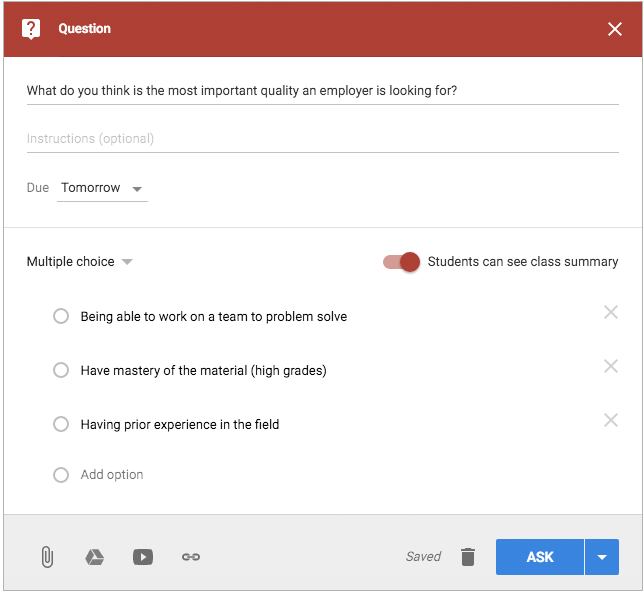Delete the question with the trash icon

[x=468, y=557]
